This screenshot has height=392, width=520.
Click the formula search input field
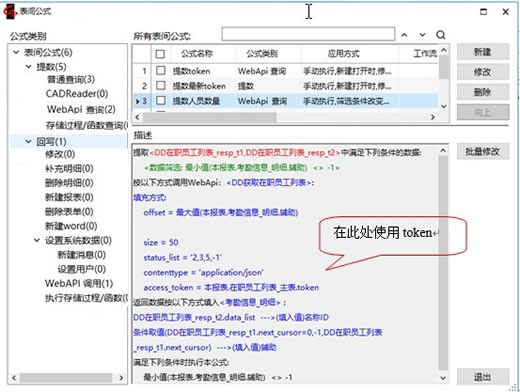coord(308,34)
